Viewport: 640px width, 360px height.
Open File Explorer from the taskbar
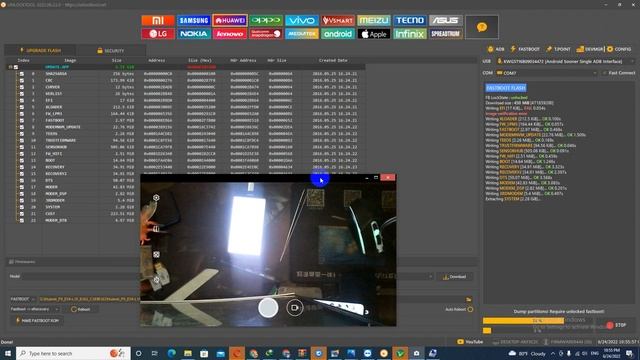tap(188, 353)
